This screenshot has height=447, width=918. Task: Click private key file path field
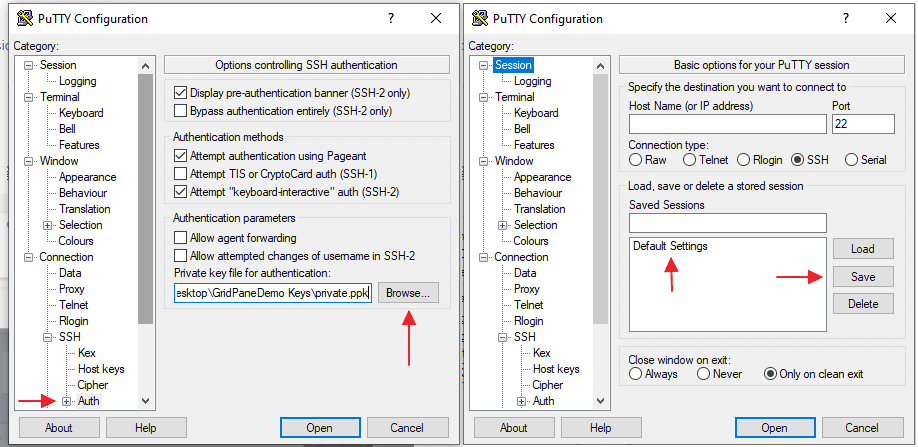273,294
